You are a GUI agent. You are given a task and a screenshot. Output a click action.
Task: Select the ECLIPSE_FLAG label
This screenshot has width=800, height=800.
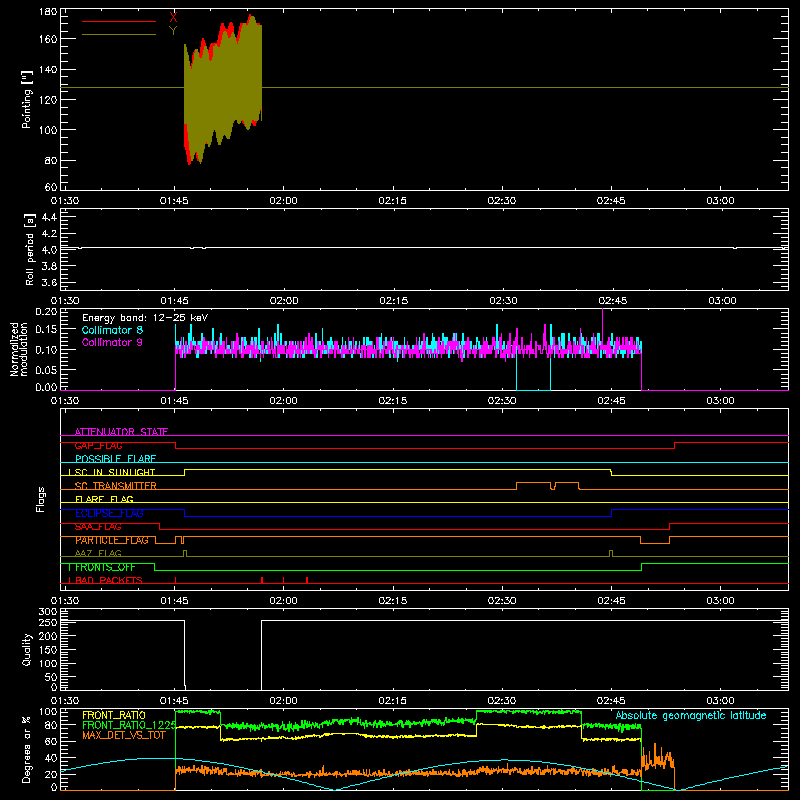pos(109,513)
